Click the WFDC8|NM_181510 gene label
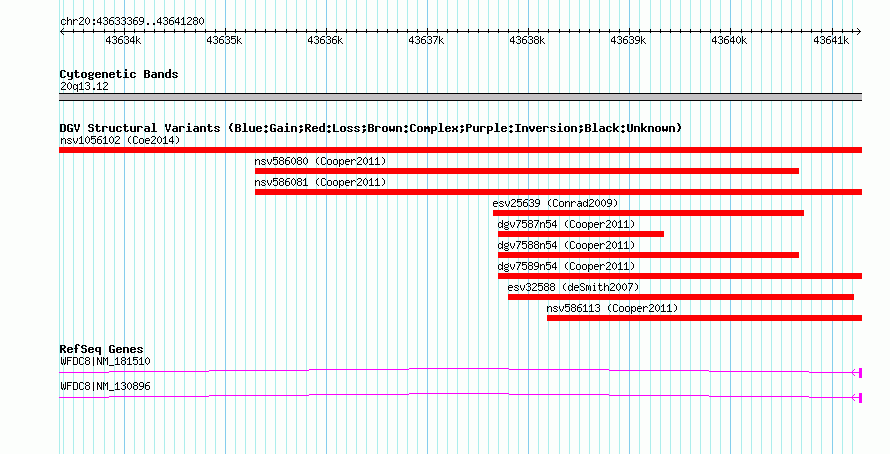Screen dimensions: 890x454 105,361
